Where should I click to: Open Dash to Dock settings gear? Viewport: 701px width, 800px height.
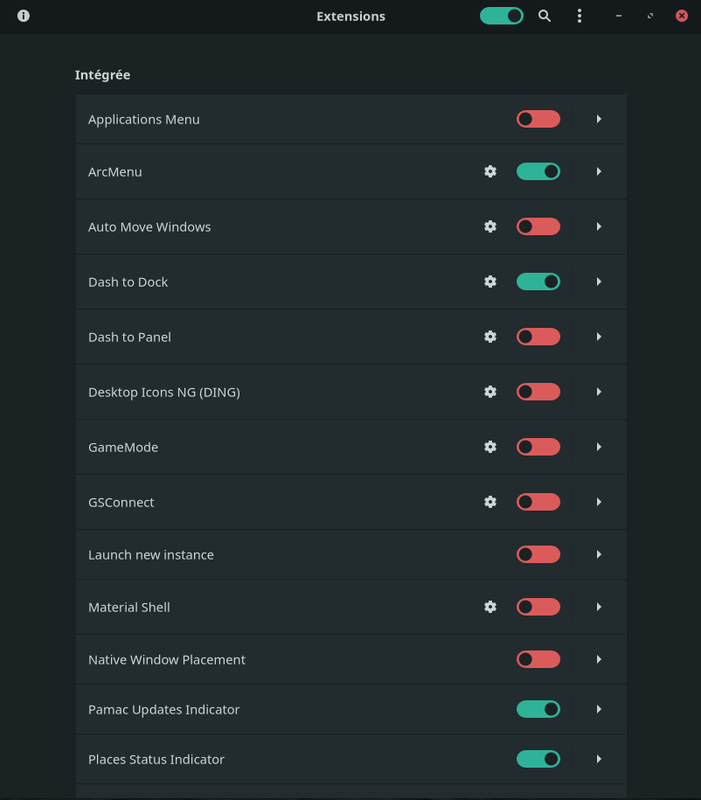click(490, 282)
